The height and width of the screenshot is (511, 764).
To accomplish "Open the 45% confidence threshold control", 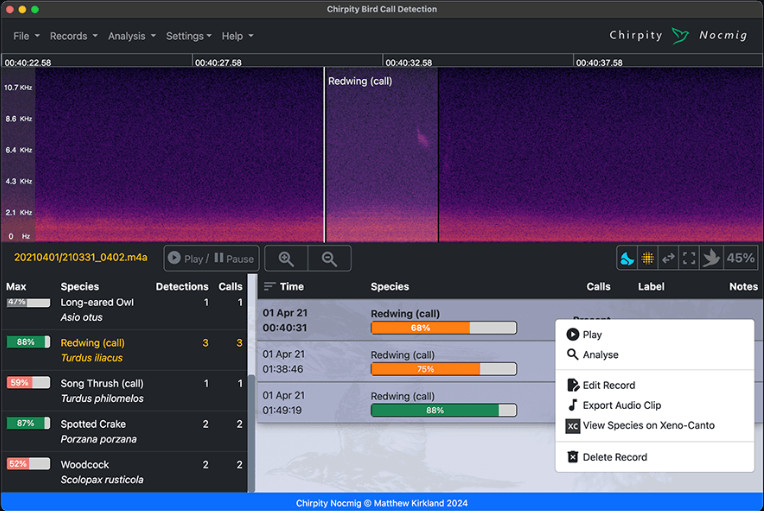I will click(740, 258).
